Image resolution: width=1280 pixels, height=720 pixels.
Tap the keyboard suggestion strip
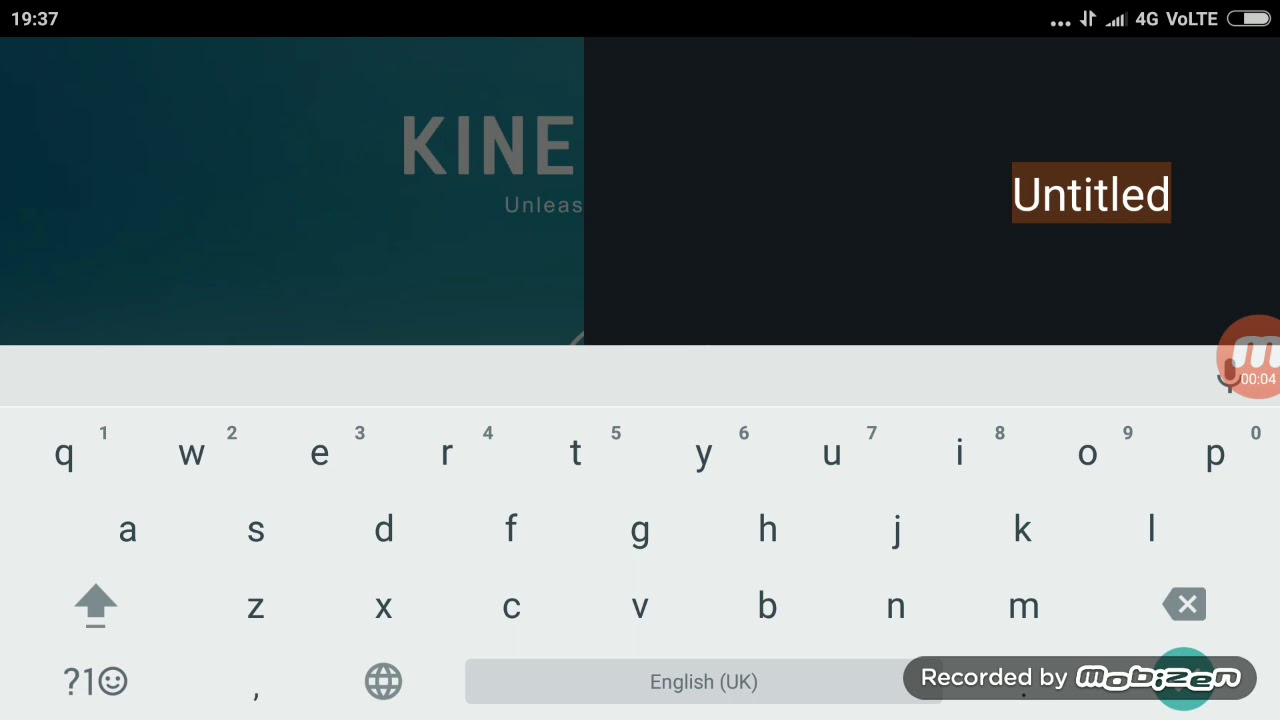[x=640, y=376]
